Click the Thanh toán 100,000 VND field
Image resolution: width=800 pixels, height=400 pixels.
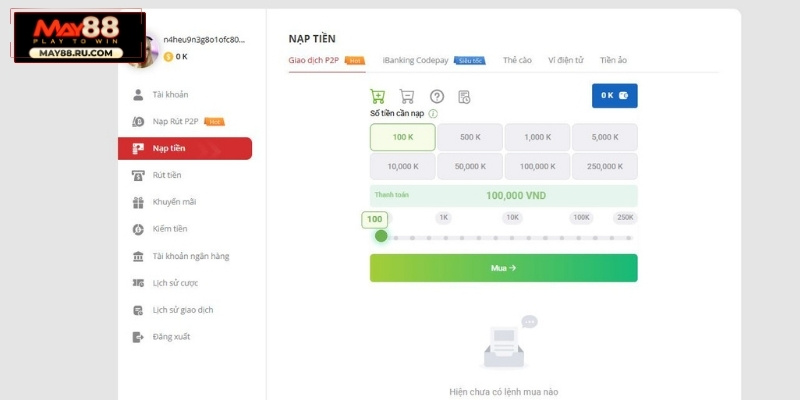(x=504, y=196)
